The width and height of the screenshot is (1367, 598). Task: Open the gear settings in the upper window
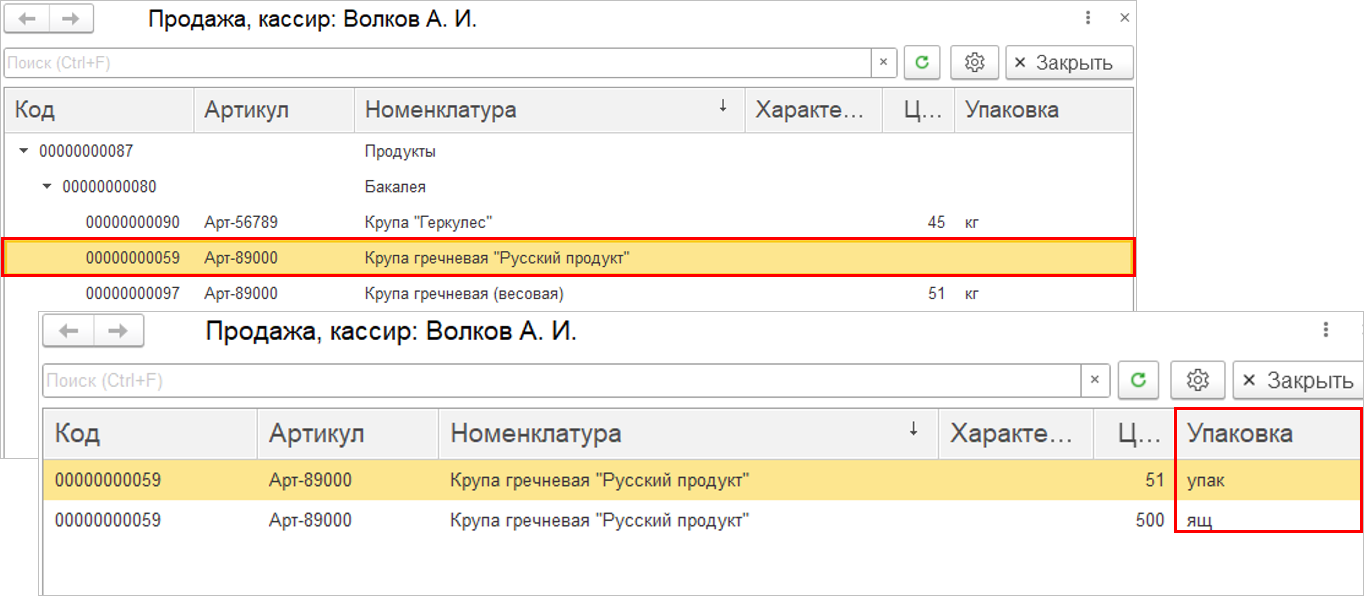click(974, 62)
